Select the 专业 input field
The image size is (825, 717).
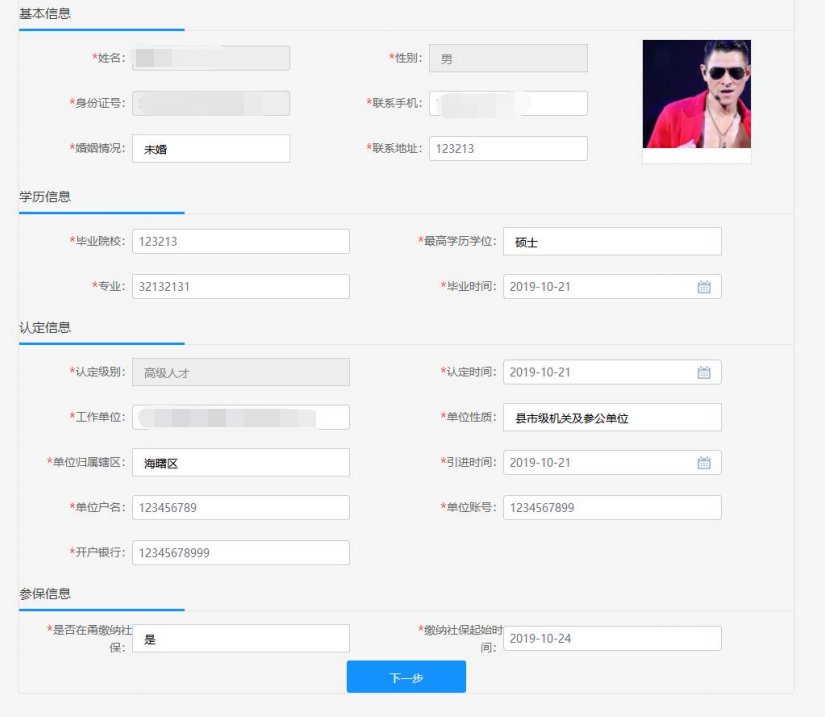241,287
